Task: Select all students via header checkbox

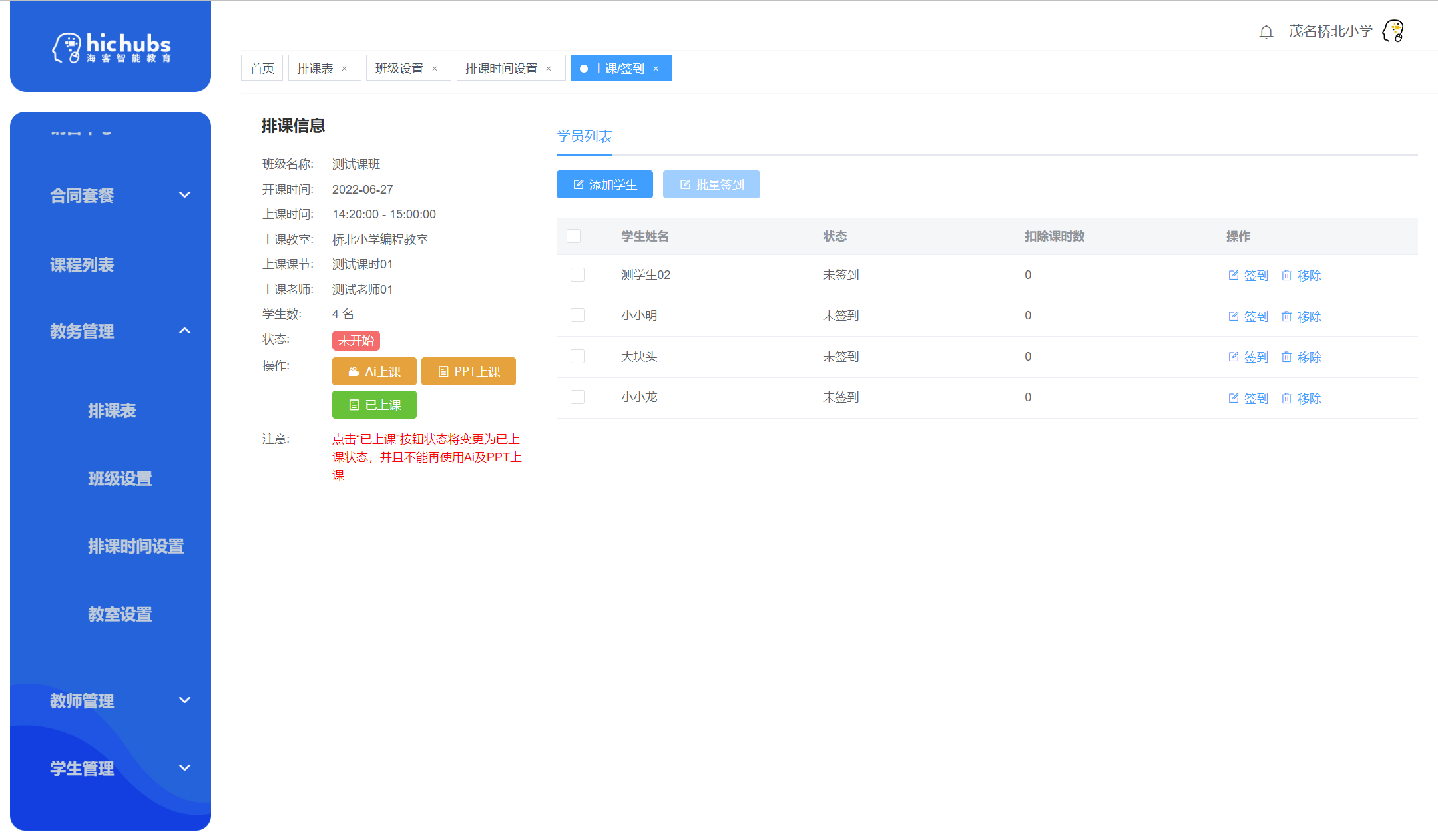Action: pos(574,236)
